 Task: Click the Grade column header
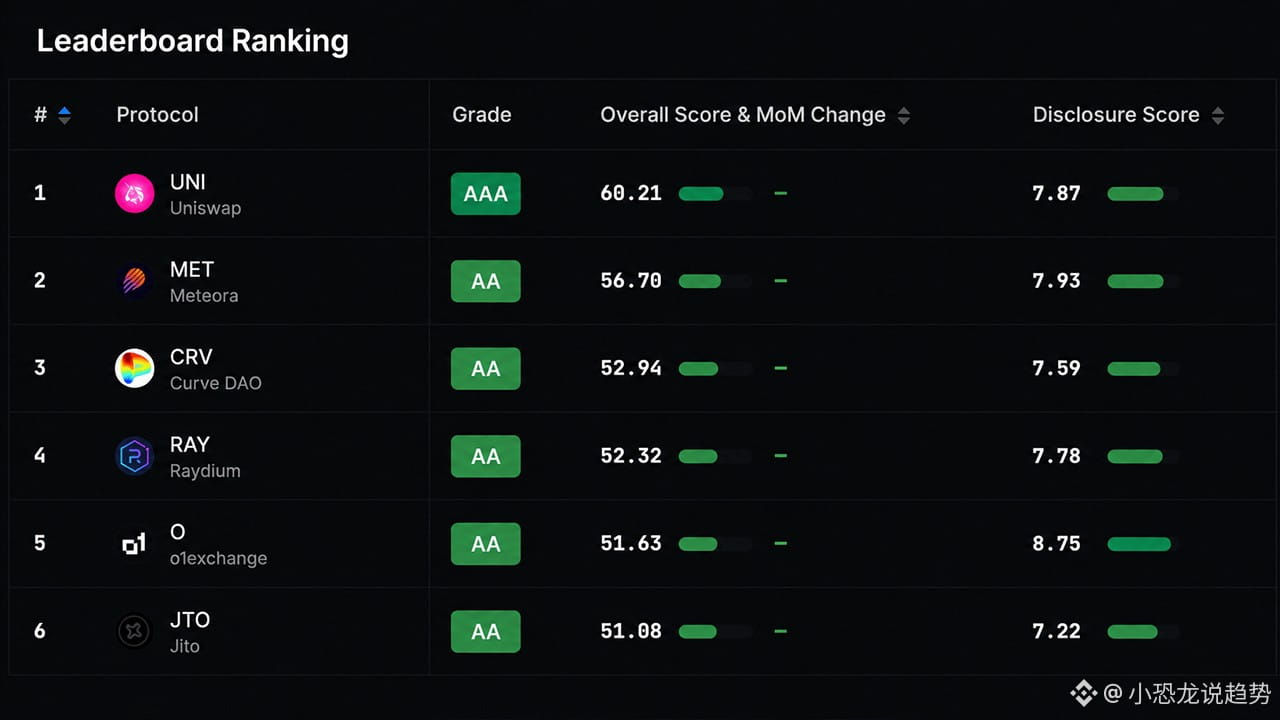tap(481, 115)
